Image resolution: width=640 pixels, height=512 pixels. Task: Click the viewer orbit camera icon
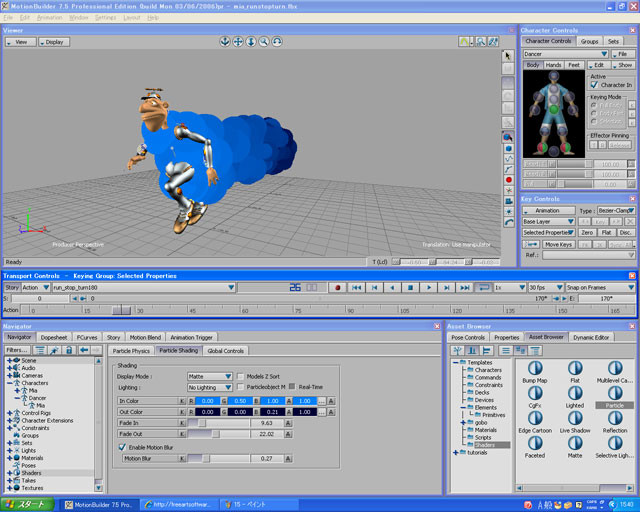225,42
